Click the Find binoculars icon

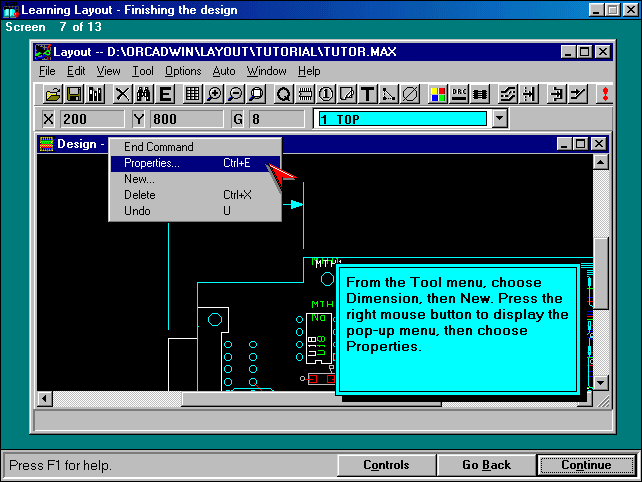click(x=143, y=94)
